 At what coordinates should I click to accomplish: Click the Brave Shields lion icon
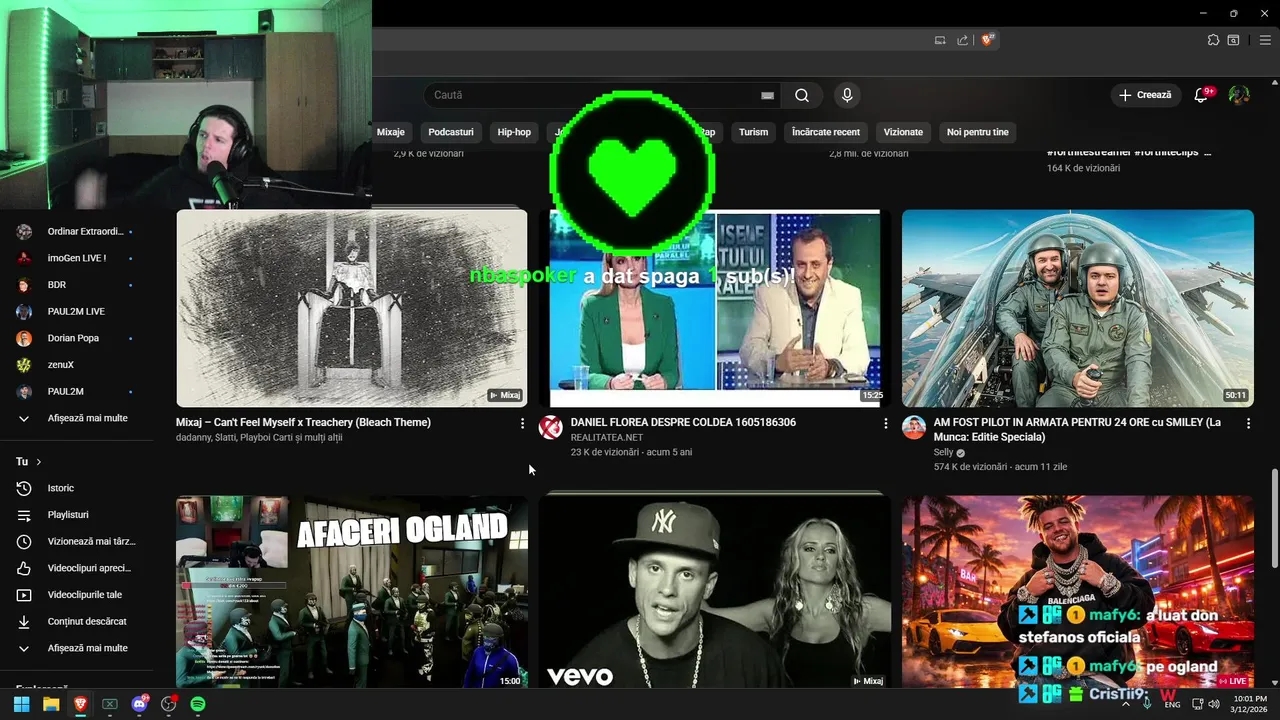point(987,40)
